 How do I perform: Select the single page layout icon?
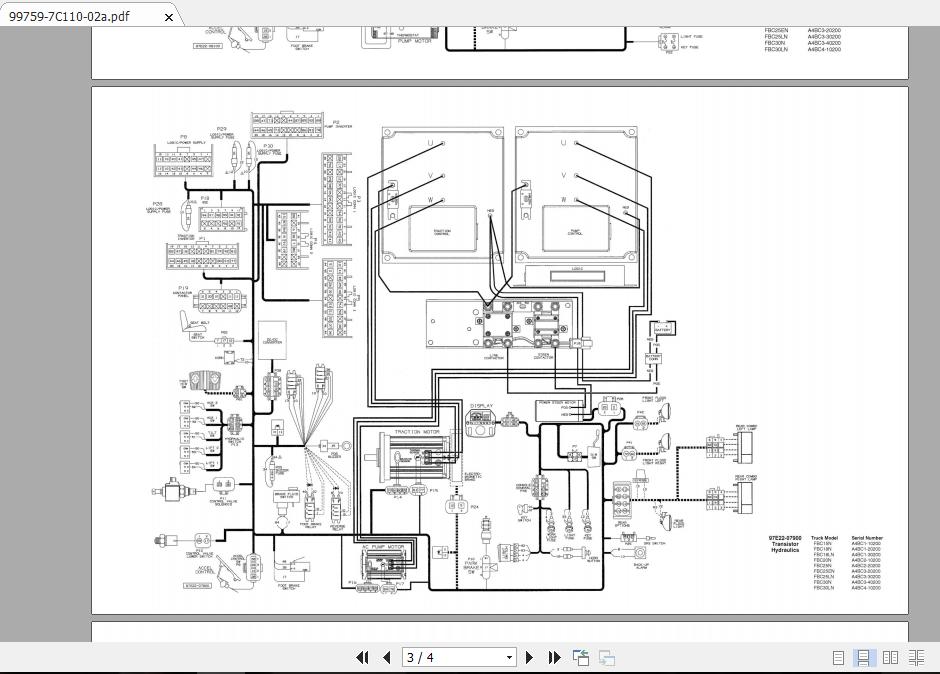(836, 657)
